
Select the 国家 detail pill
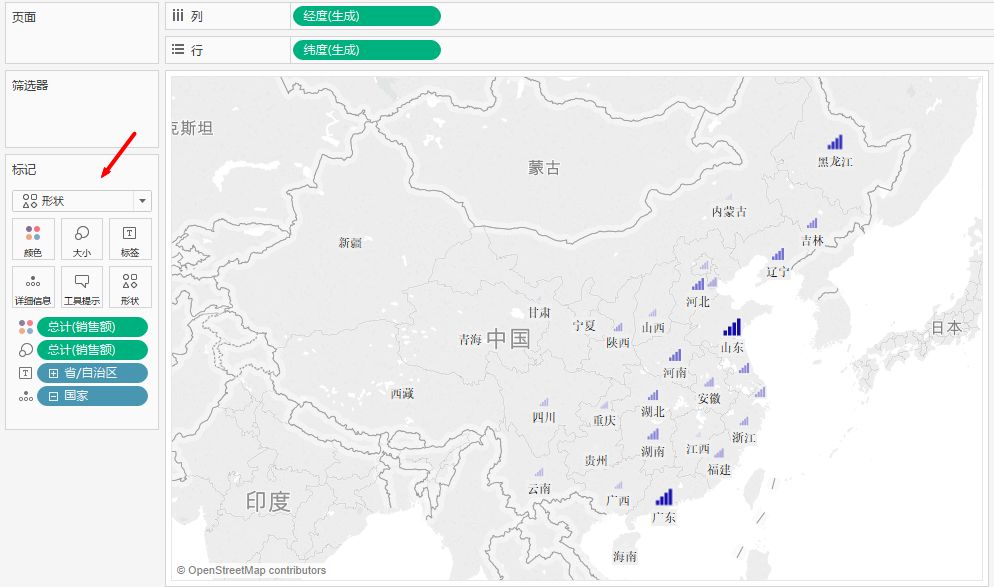tap(93, 396)
